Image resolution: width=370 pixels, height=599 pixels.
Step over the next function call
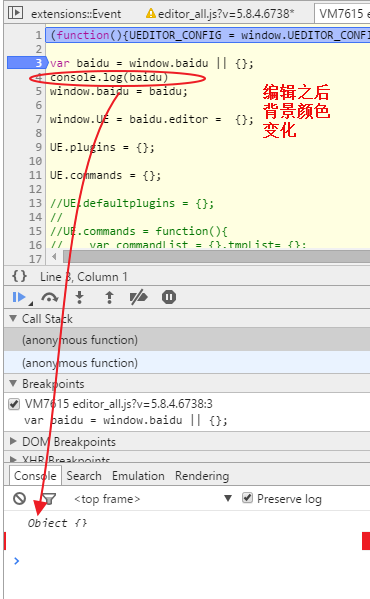50,297
